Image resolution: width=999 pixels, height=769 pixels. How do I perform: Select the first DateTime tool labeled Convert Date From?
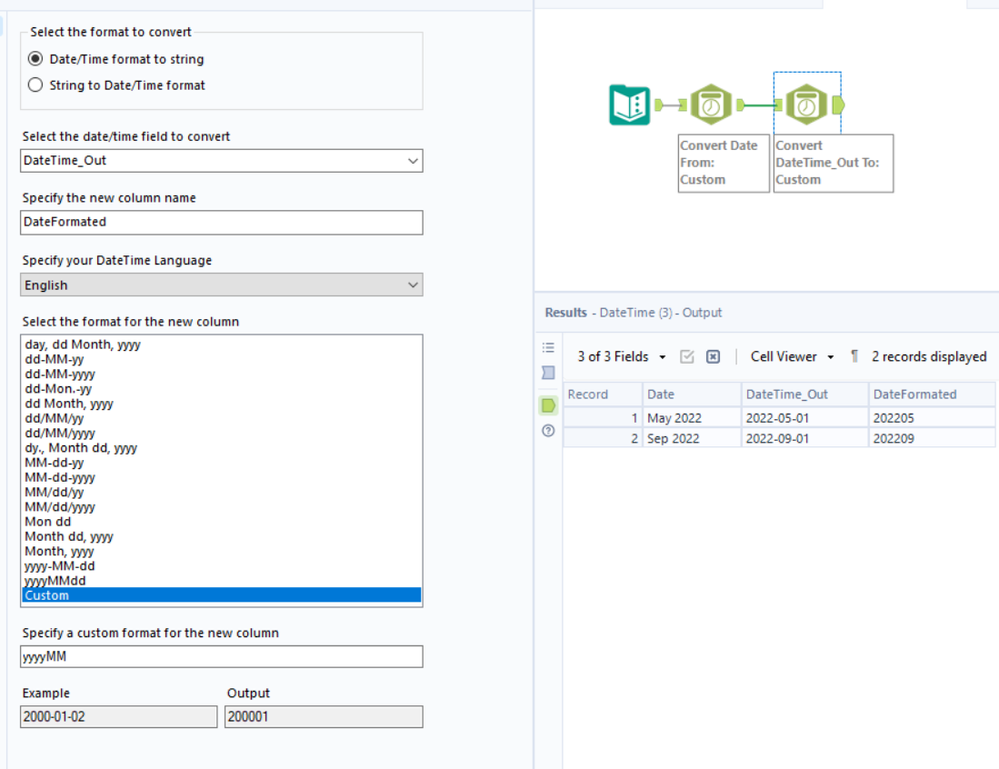[711, 104]
